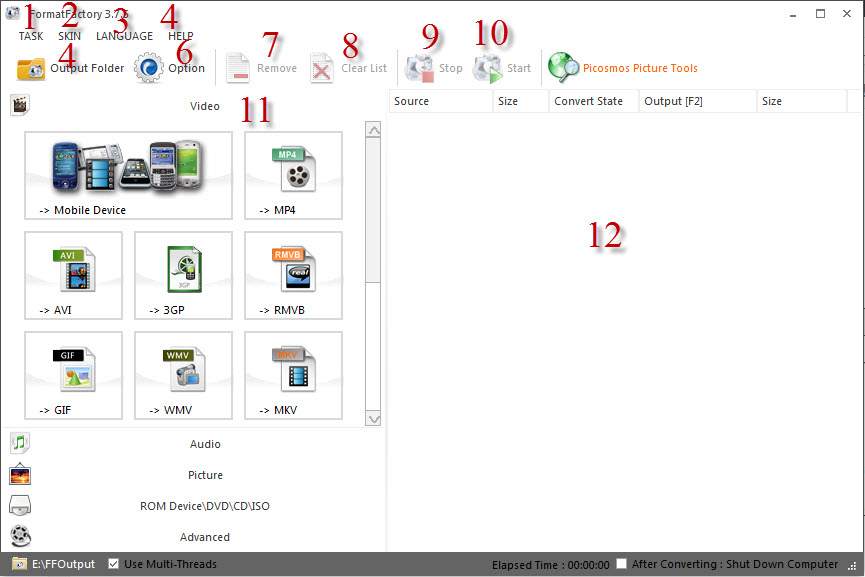Enable After Converting Shut Down Computer checkbox
Viewport: 865px width, 577px height.
click(x=622, y=564)
